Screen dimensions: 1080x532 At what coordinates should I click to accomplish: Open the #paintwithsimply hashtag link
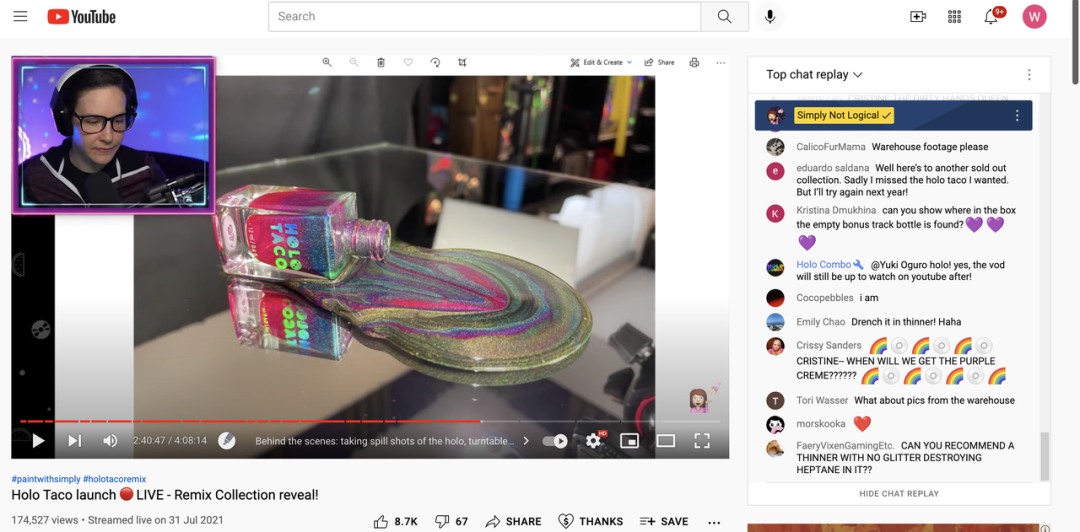coord(45,479)
